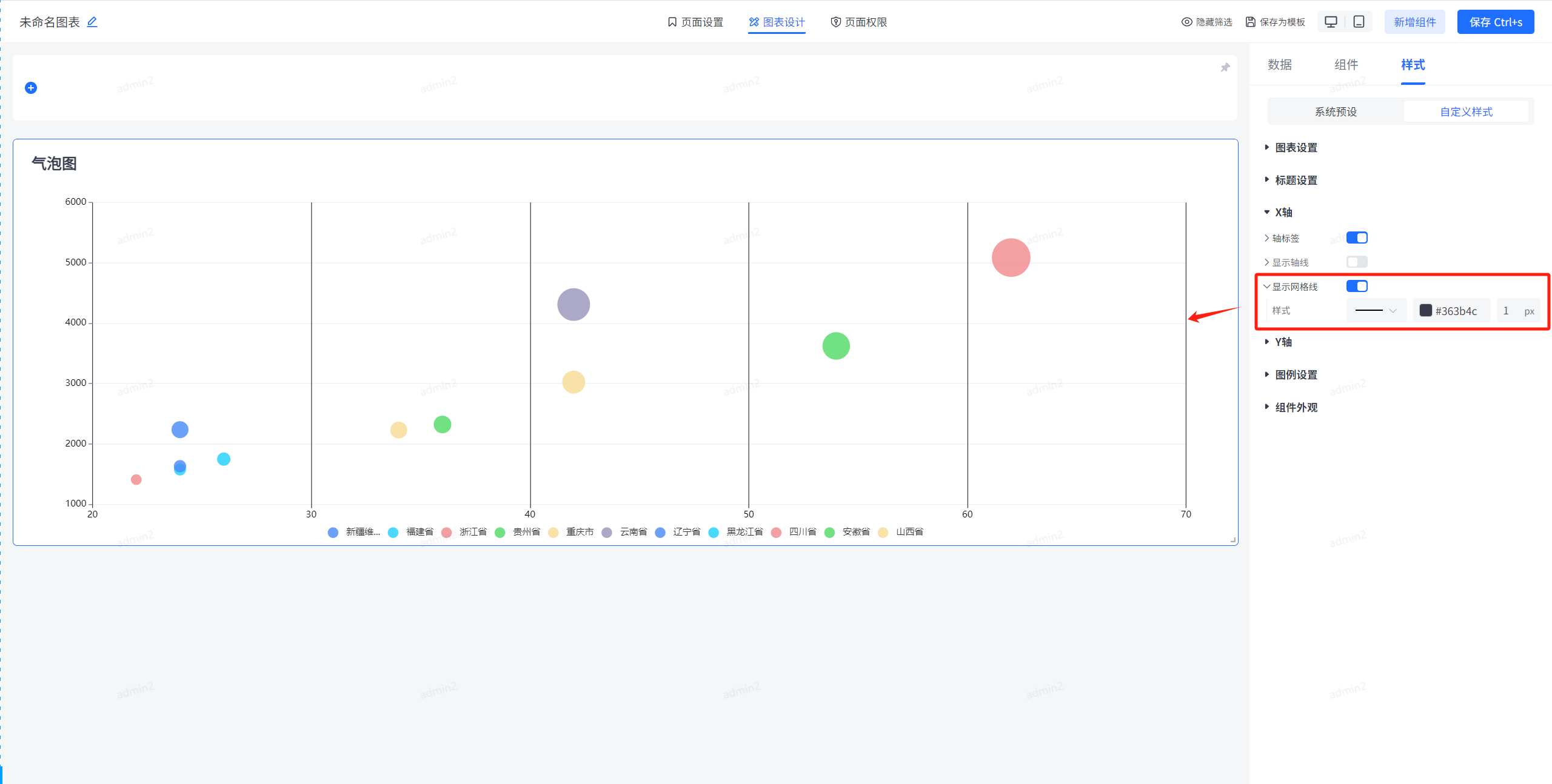This screenshot has width=1552, height=784.
Task: Collapse the X轴 section
Action: 1279,212
